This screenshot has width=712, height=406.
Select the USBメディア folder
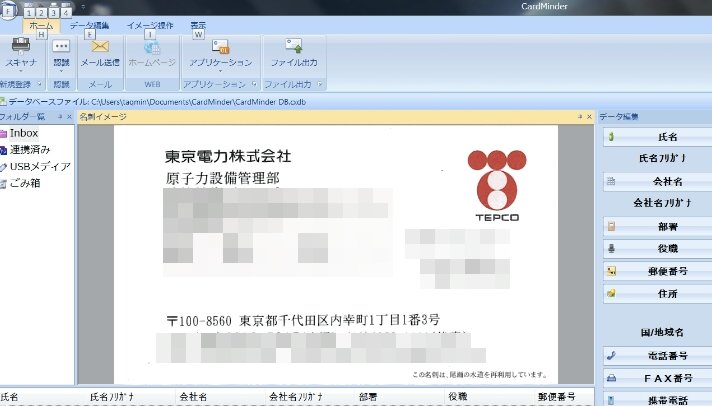click(40, 166)
